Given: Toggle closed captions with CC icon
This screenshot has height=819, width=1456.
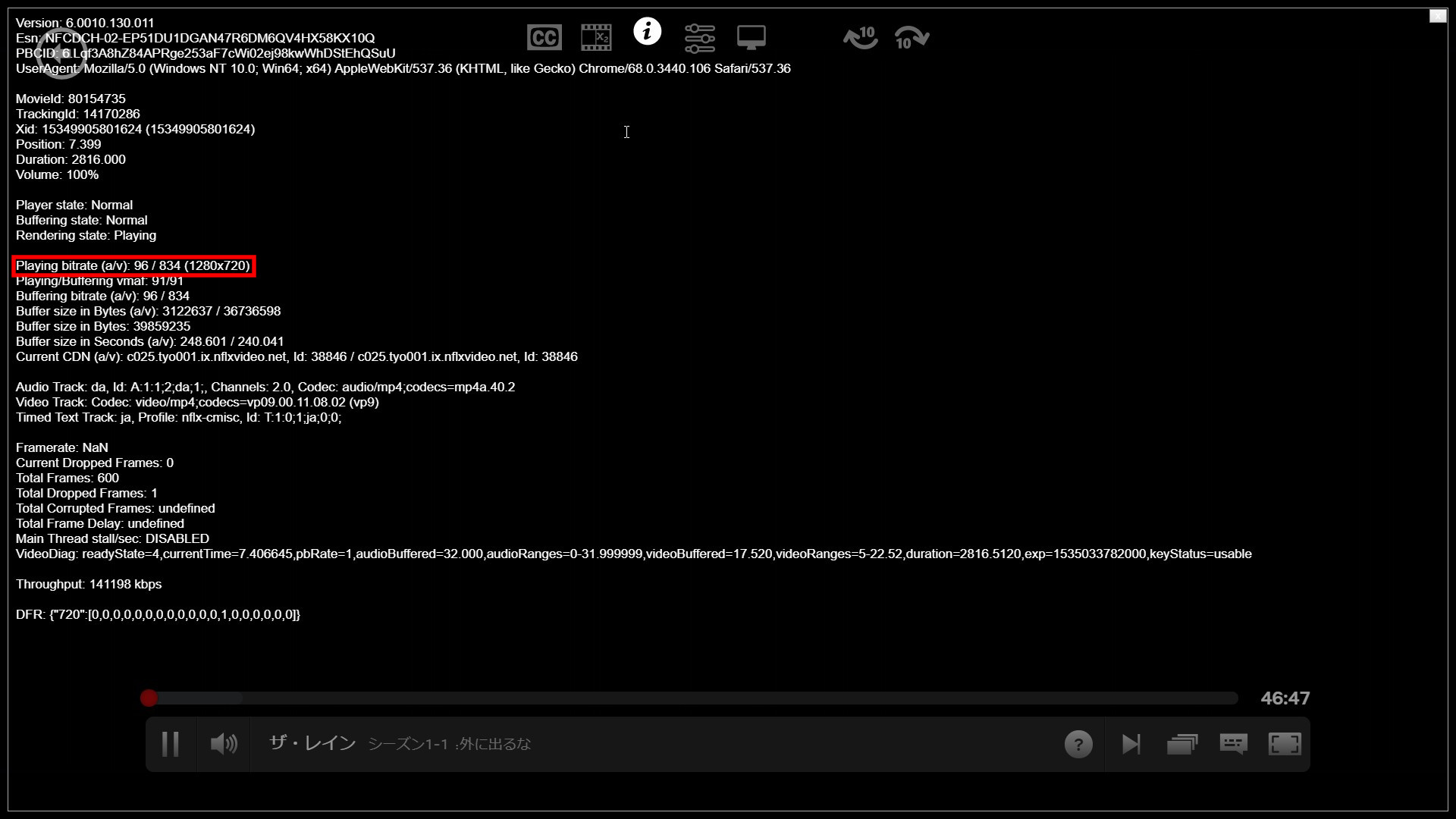Looking at the screenshot, I should (544, 37).
